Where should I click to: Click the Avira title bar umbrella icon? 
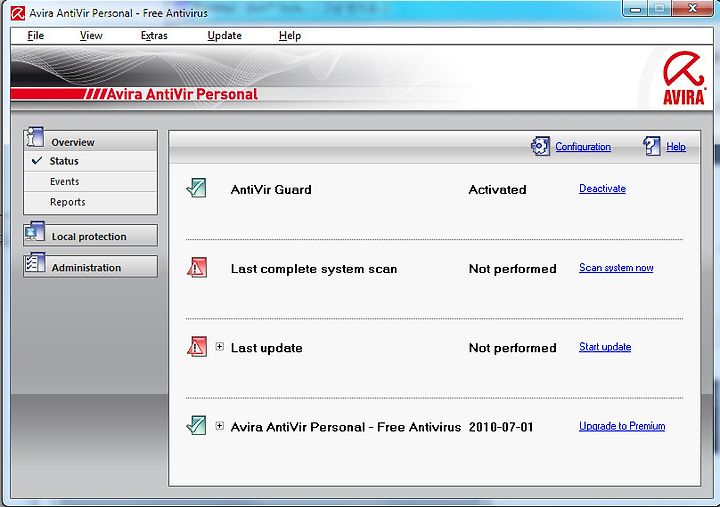coord(17,13)
